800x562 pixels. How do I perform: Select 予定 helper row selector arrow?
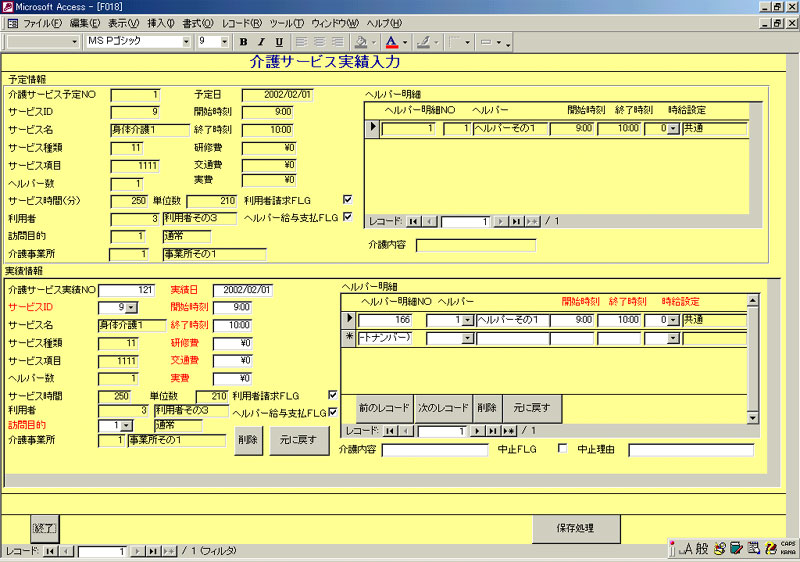373,127
